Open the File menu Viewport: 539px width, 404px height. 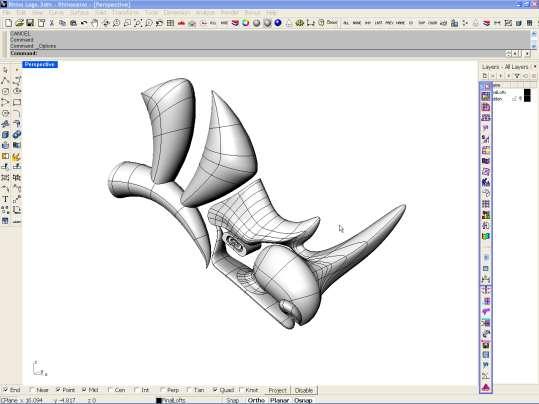click(x=6, y=12)
